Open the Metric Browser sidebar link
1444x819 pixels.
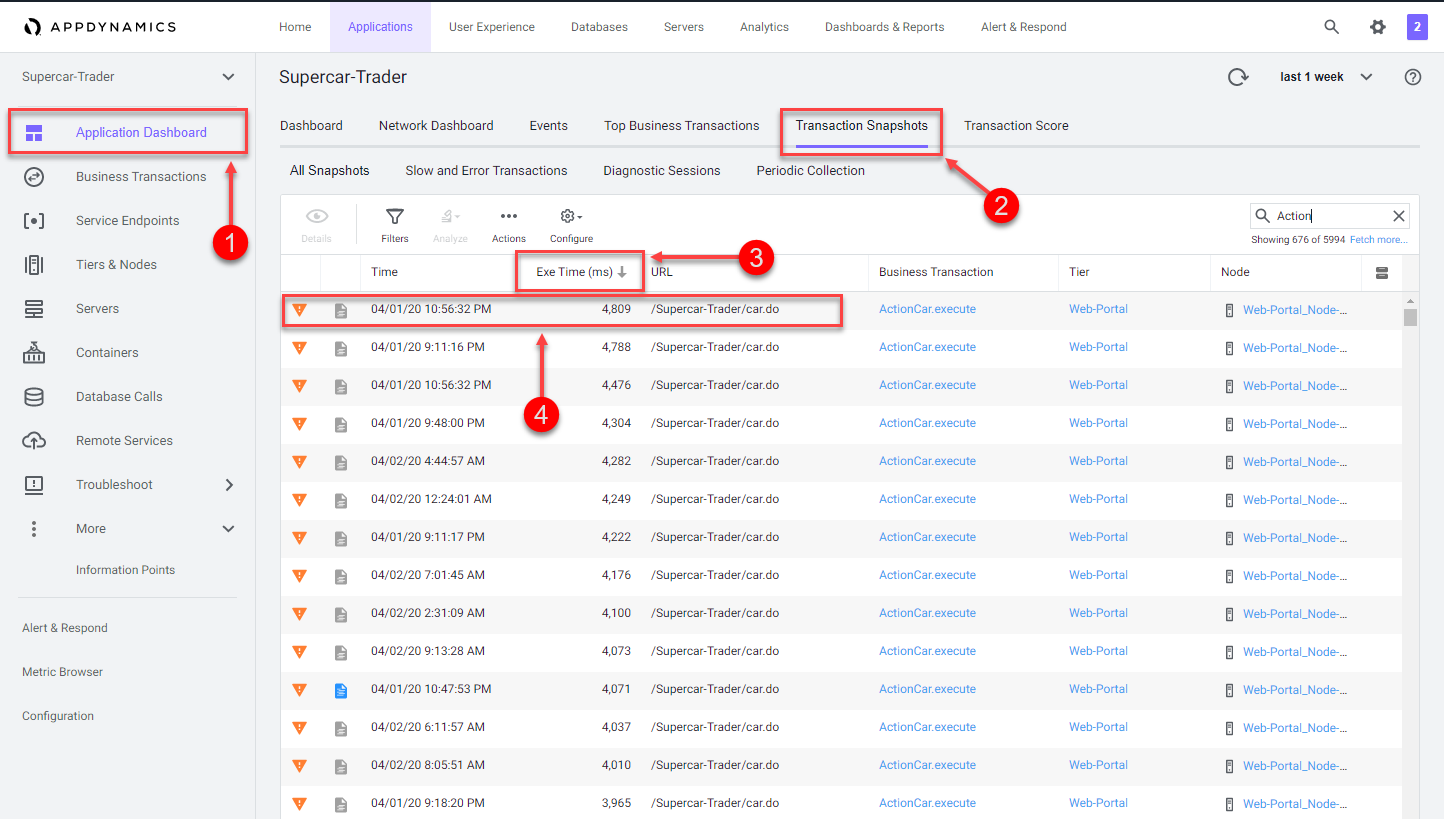click(62, 672)
